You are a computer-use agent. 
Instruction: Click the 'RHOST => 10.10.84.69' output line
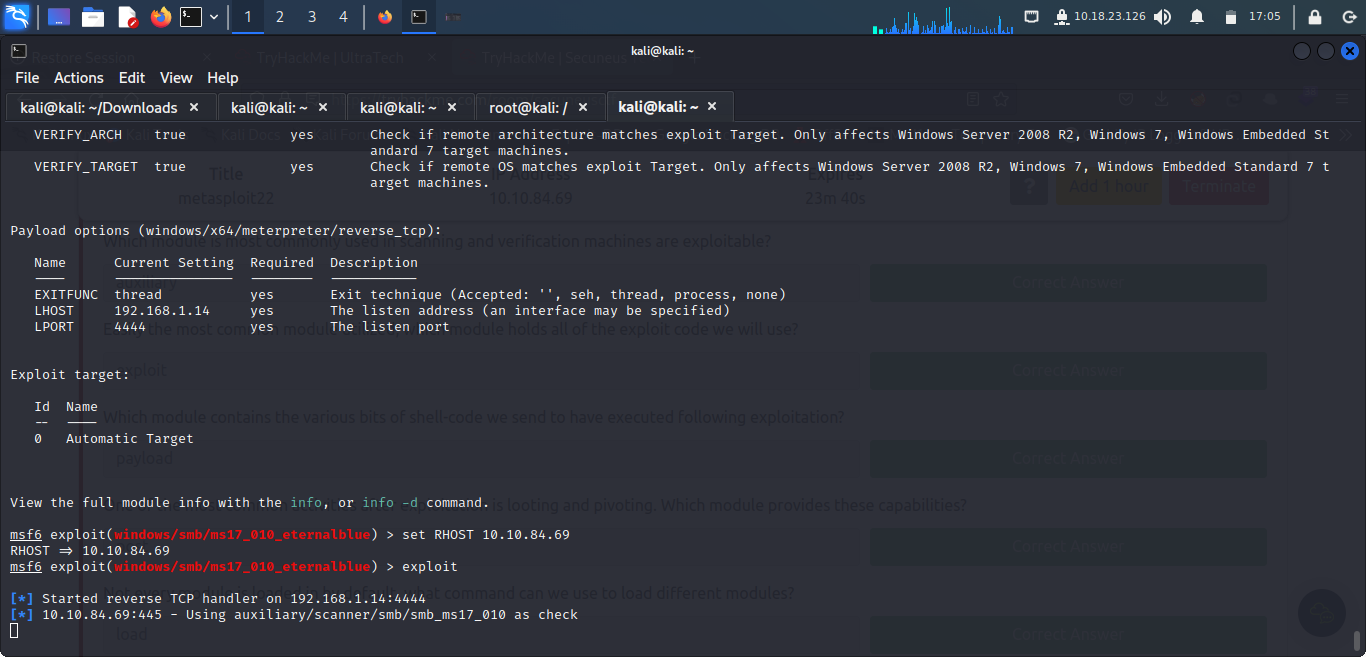pyautogui.click(x=90, y=551)
